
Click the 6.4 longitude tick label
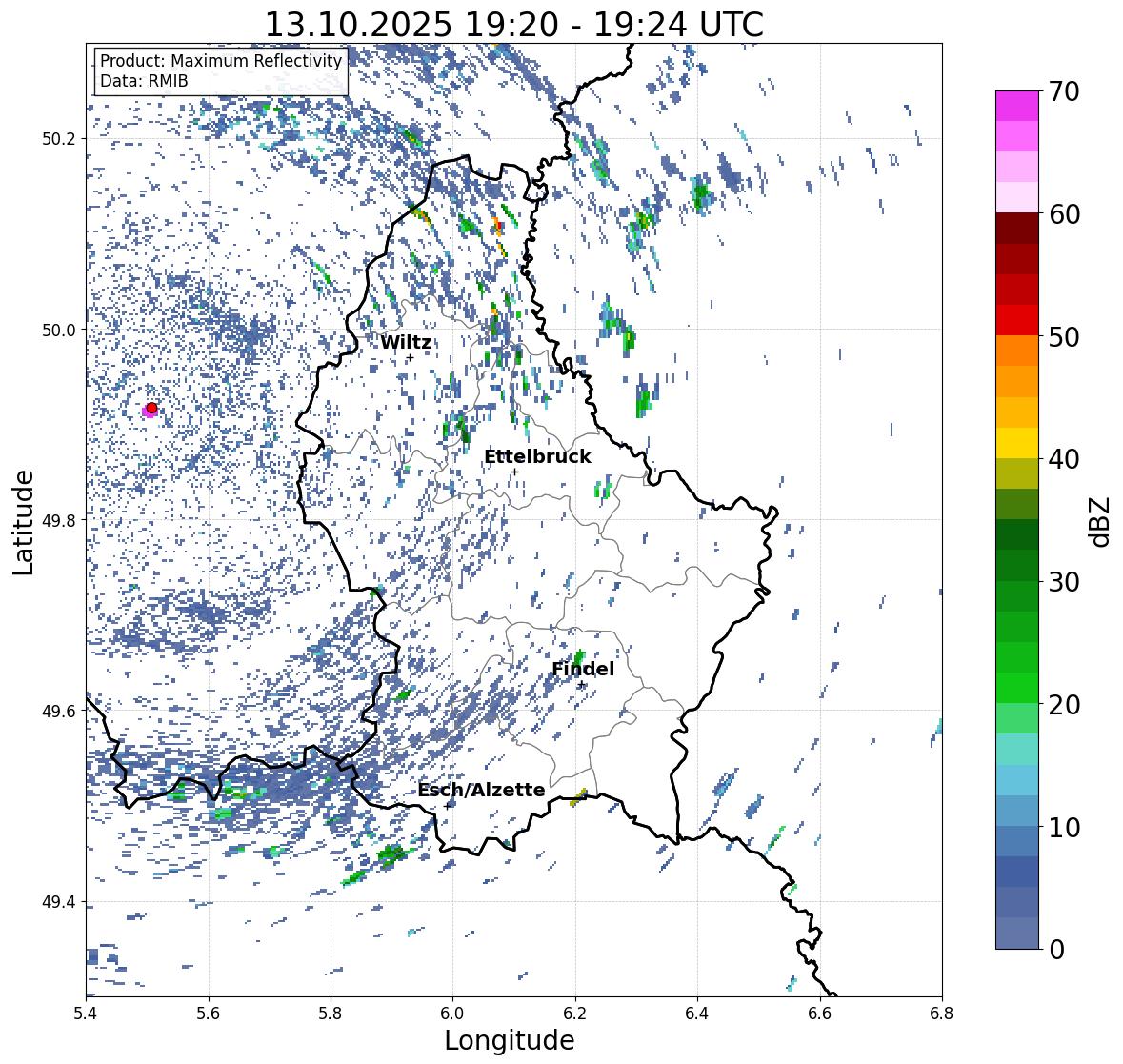coord(697,1014)
